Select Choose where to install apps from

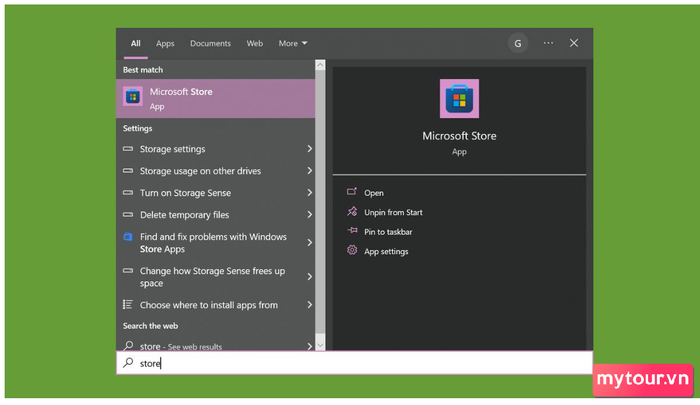208,305
